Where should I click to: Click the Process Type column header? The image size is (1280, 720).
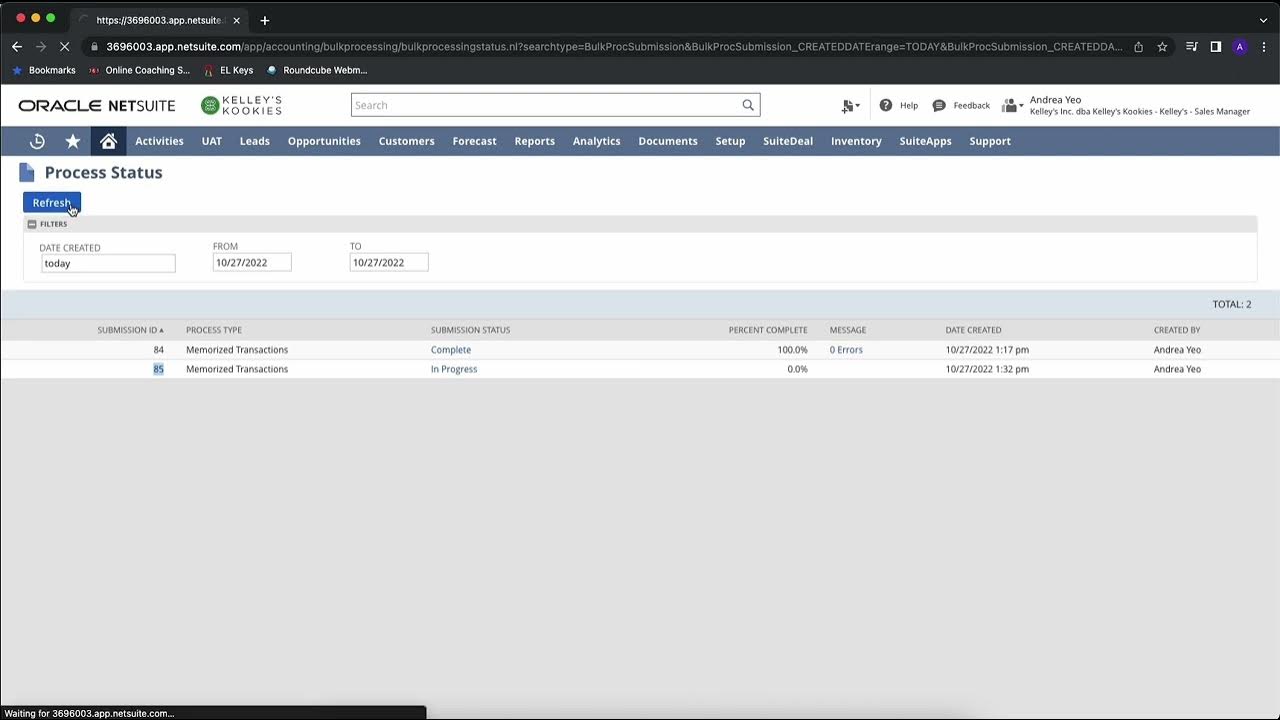click(214, 330)
